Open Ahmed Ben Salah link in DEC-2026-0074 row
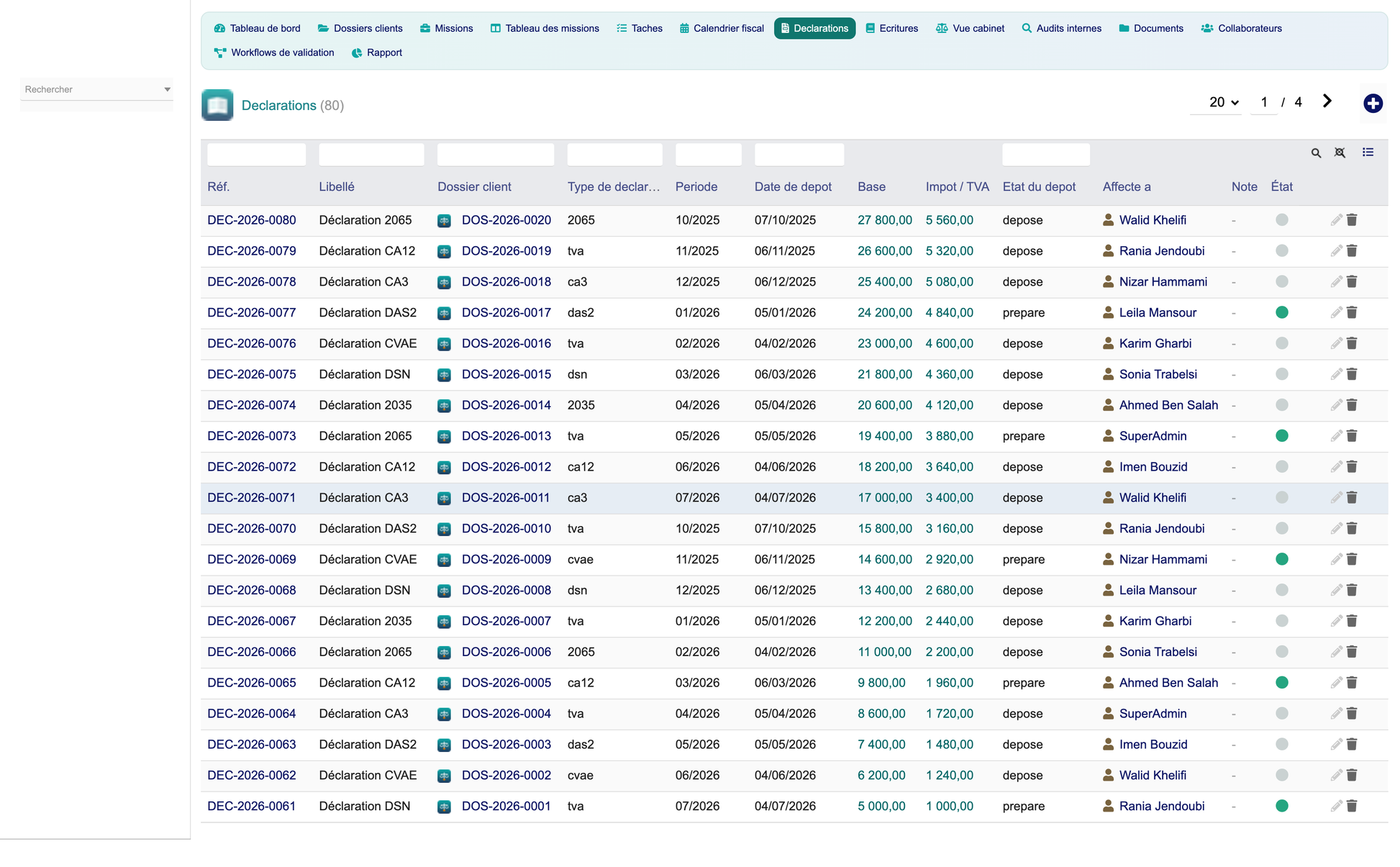The width and height of the screenshot is (1400, 867). [1168, 405]
